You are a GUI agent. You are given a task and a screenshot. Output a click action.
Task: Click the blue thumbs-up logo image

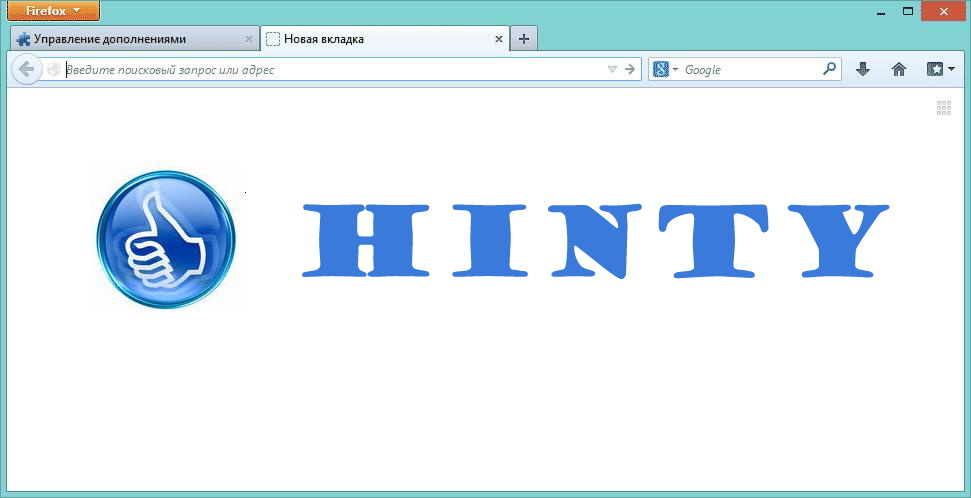point(165,239)
